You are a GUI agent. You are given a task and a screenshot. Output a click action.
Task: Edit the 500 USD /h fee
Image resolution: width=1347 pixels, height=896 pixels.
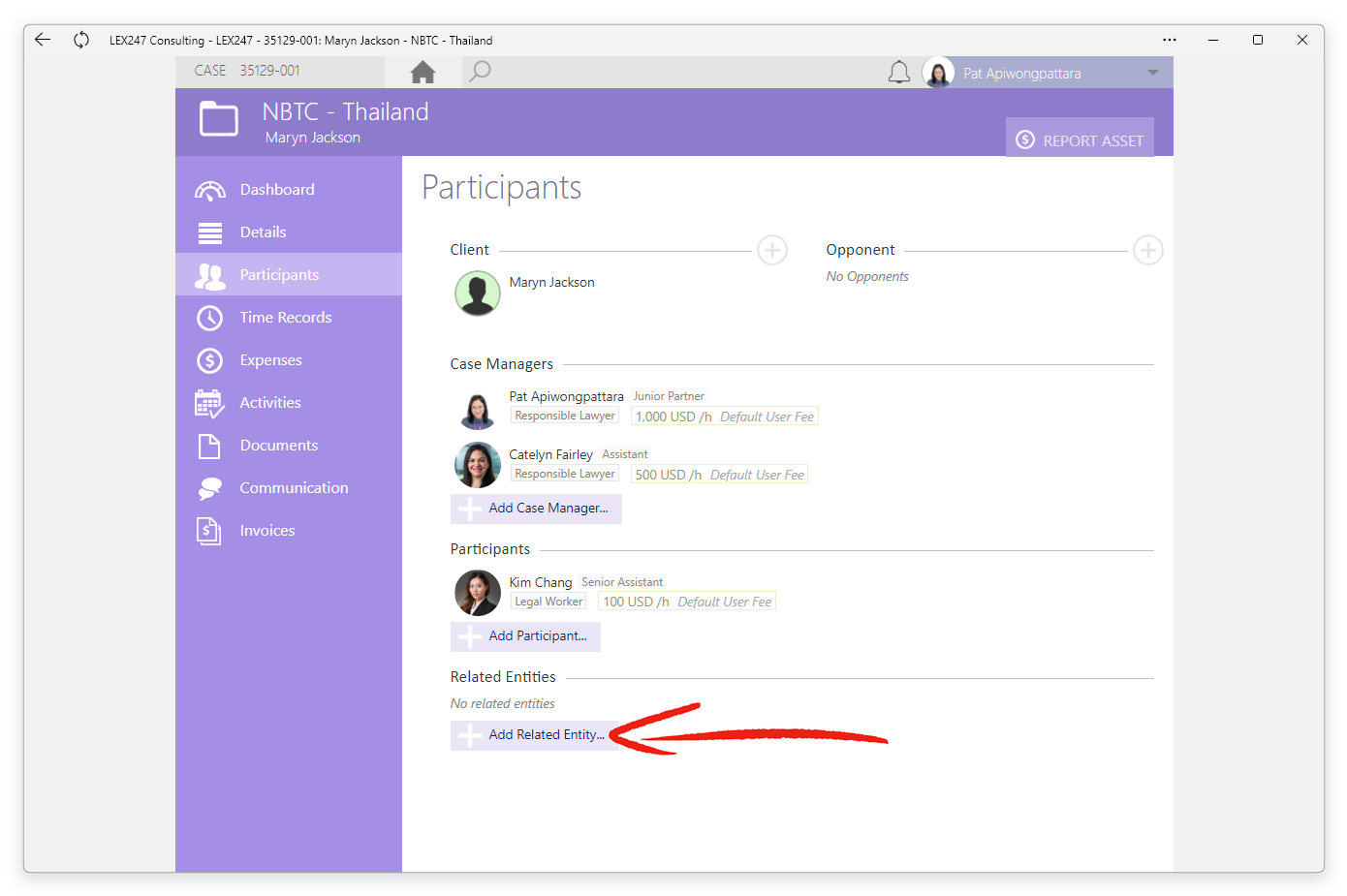tap(719, 475)
